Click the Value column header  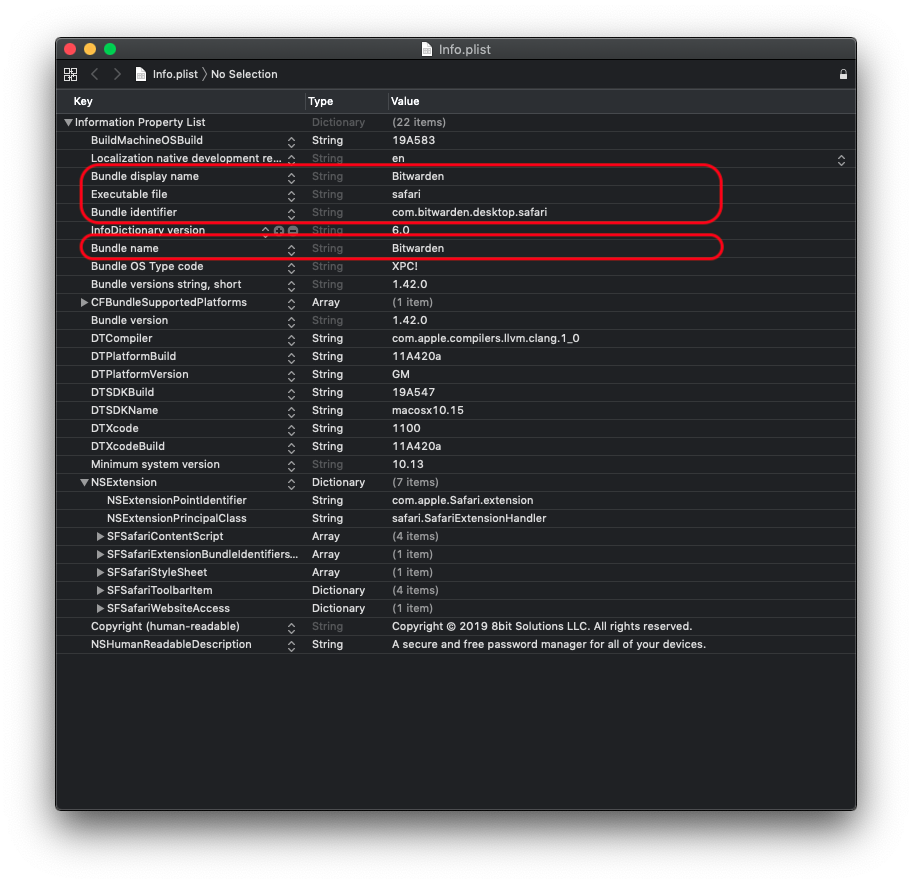click(x=405, y=101)
